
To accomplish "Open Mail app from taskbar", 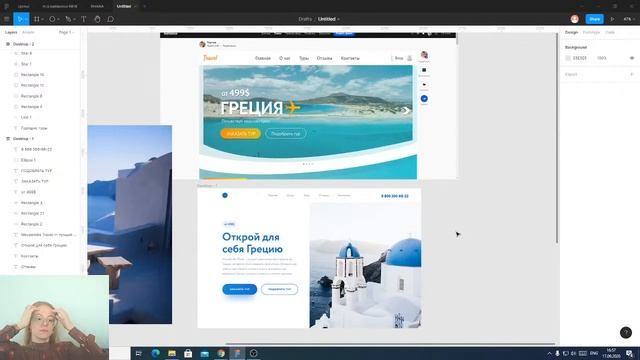I will [x=204, y=353].
